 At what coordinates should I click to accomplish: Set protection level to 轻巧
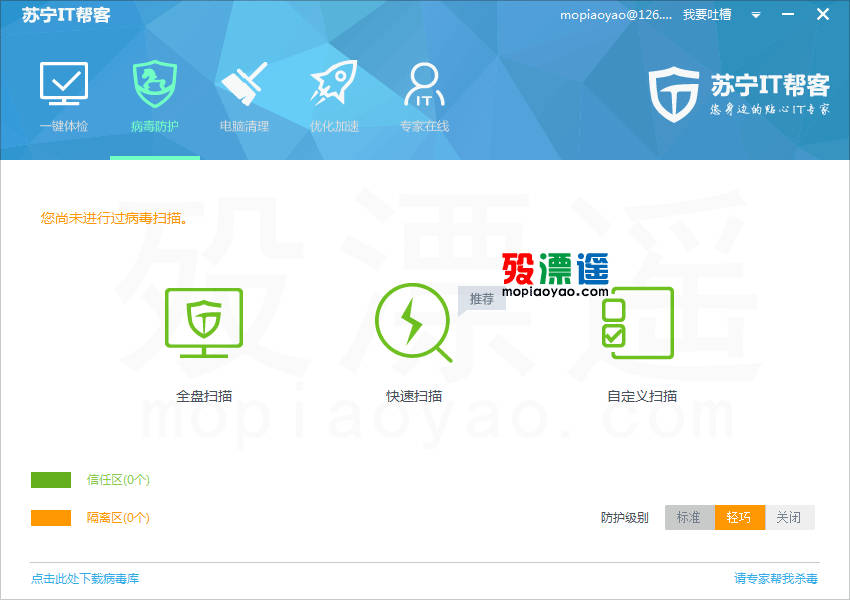click(740, 518)
